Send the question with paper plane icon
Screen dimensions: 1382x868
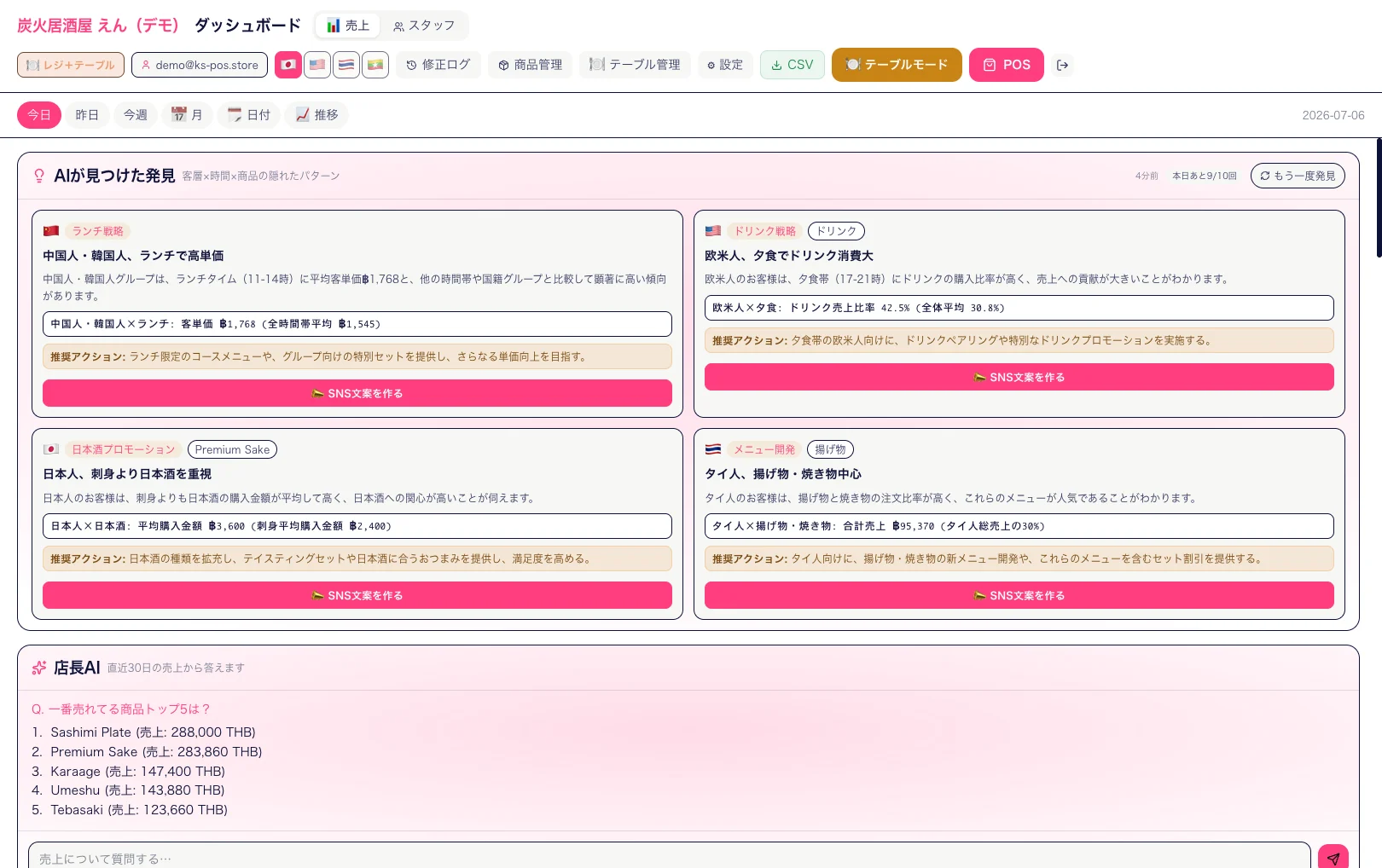point(1333,858)
